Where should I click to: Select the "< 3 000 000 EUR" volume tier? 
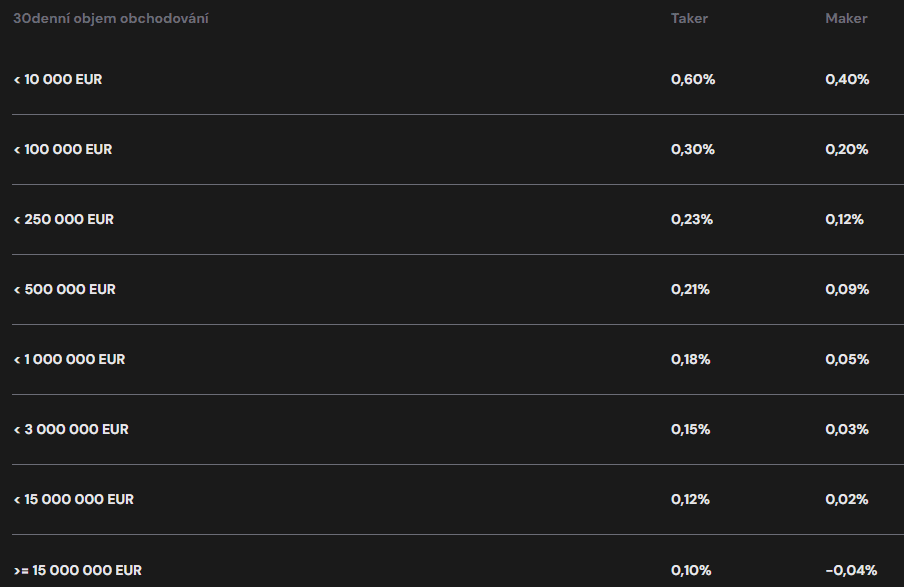coord(71,429)
